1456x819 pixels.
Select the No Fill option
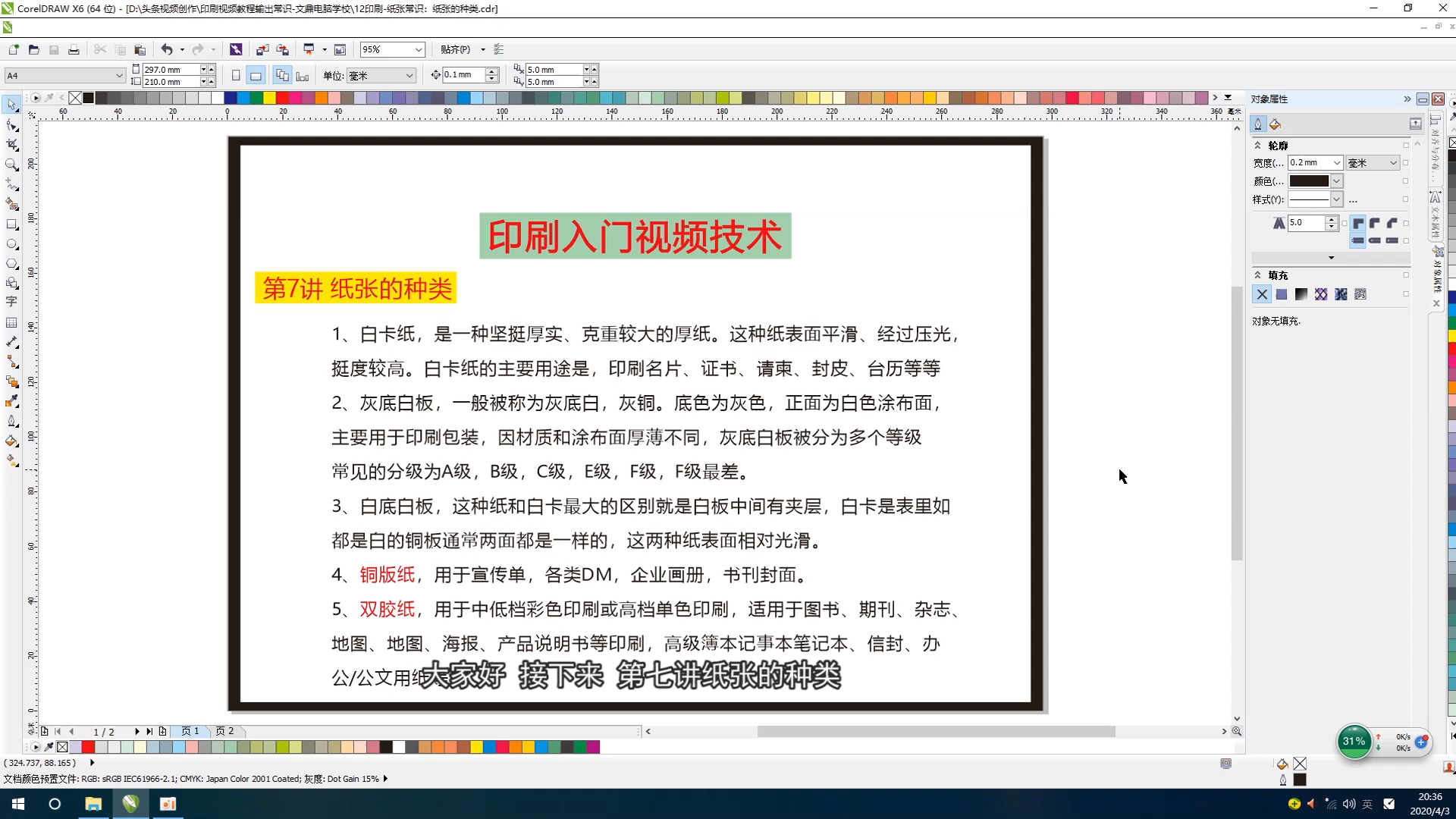1262,294
